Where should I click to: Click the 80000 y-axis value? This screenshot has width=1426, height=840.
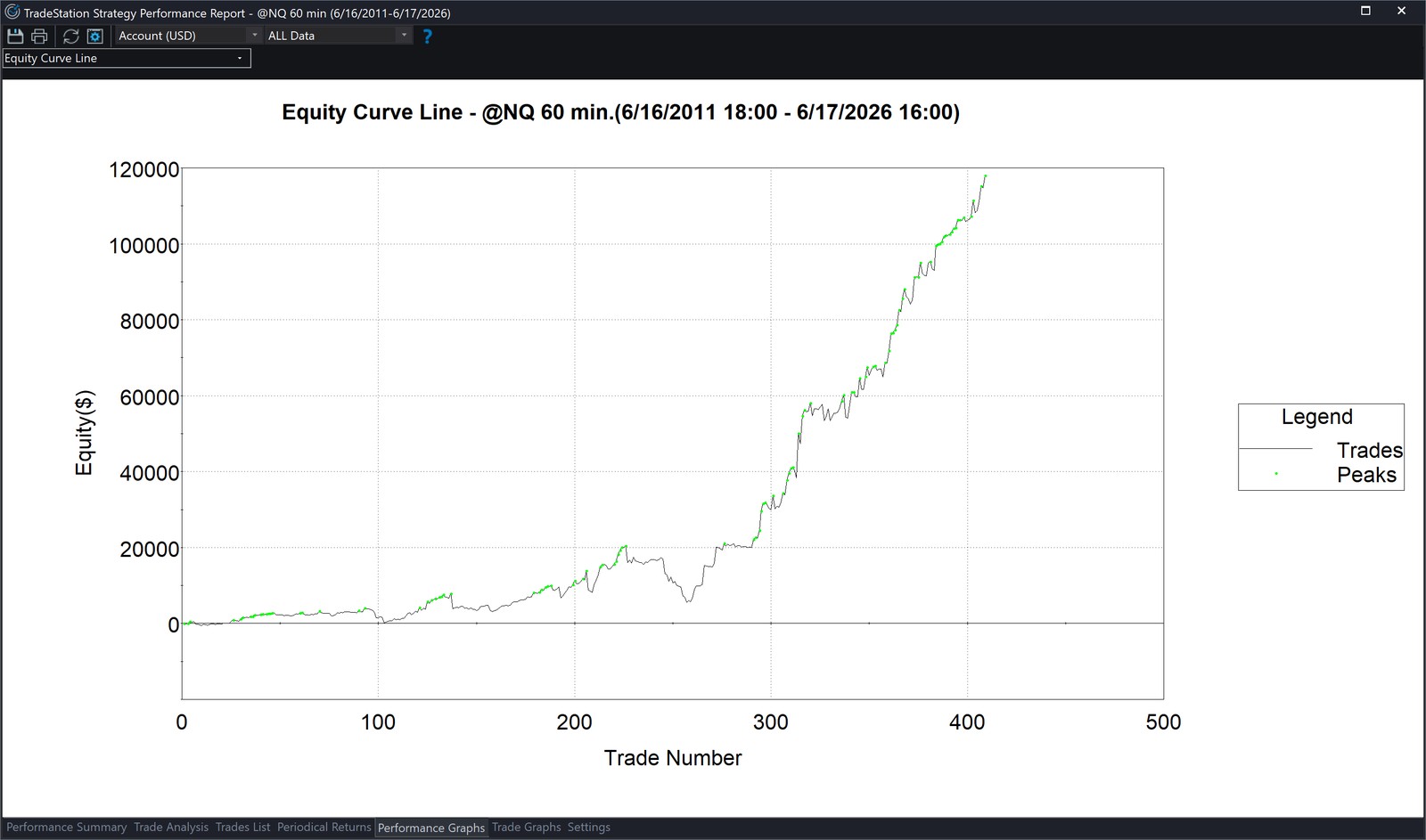coord(150,322)
